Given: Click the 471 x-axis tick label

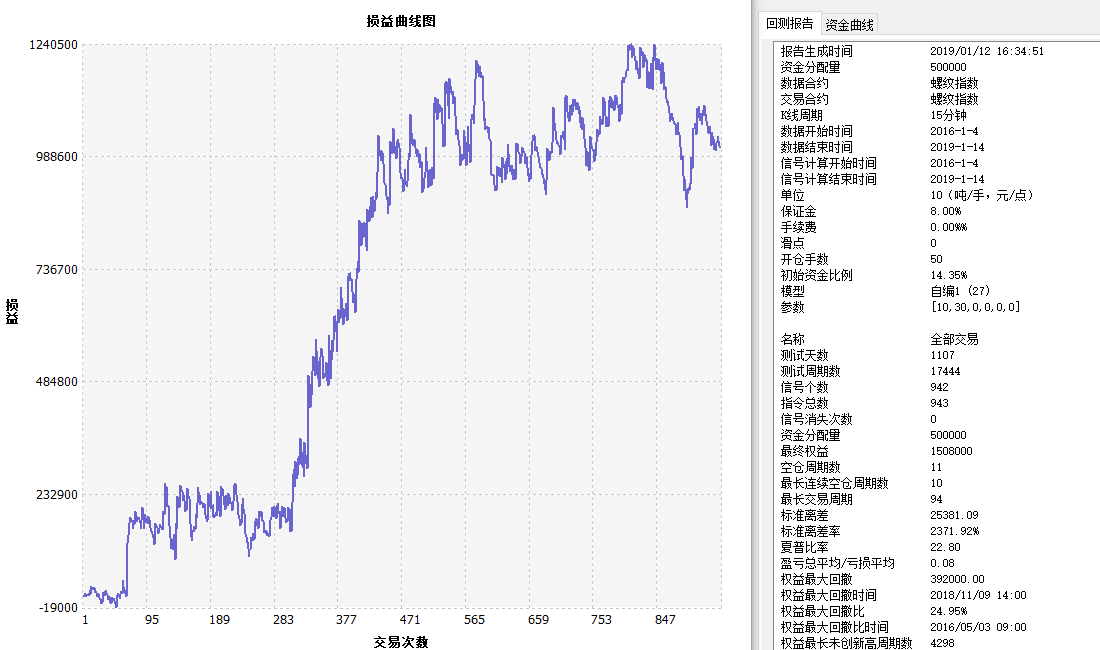Looking at the screenshot, I should click(x=410, y=620).
